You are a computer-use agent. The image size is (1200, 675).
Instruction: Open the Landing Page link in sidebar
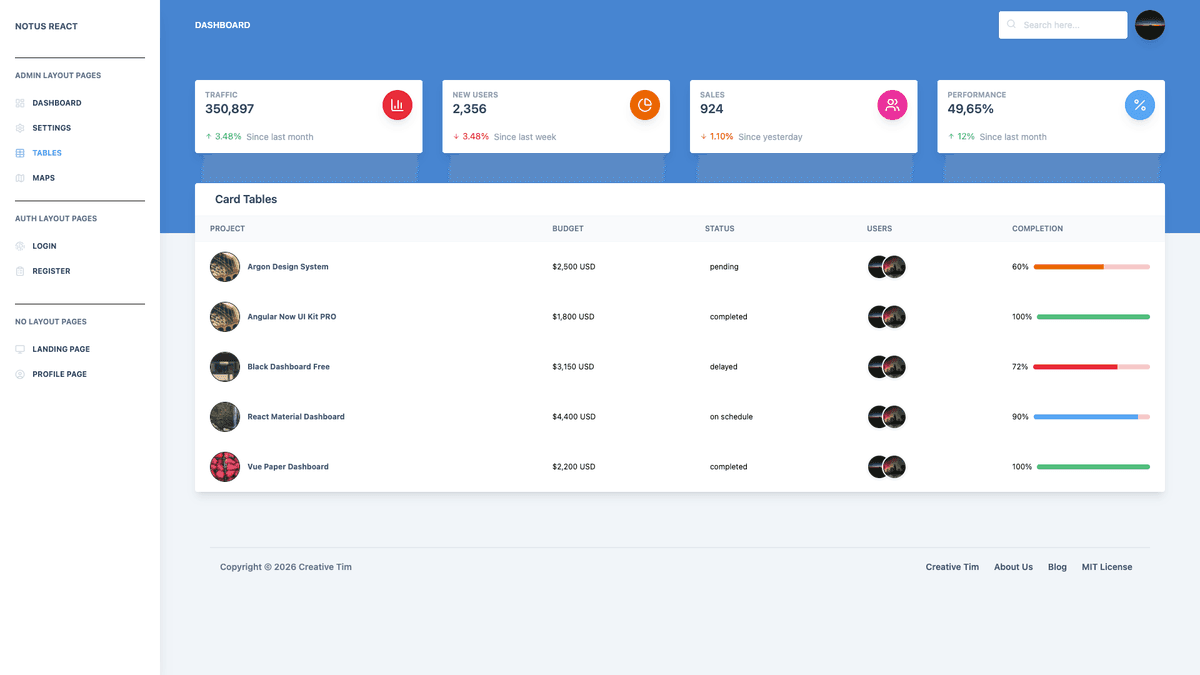tap(60, 349)
